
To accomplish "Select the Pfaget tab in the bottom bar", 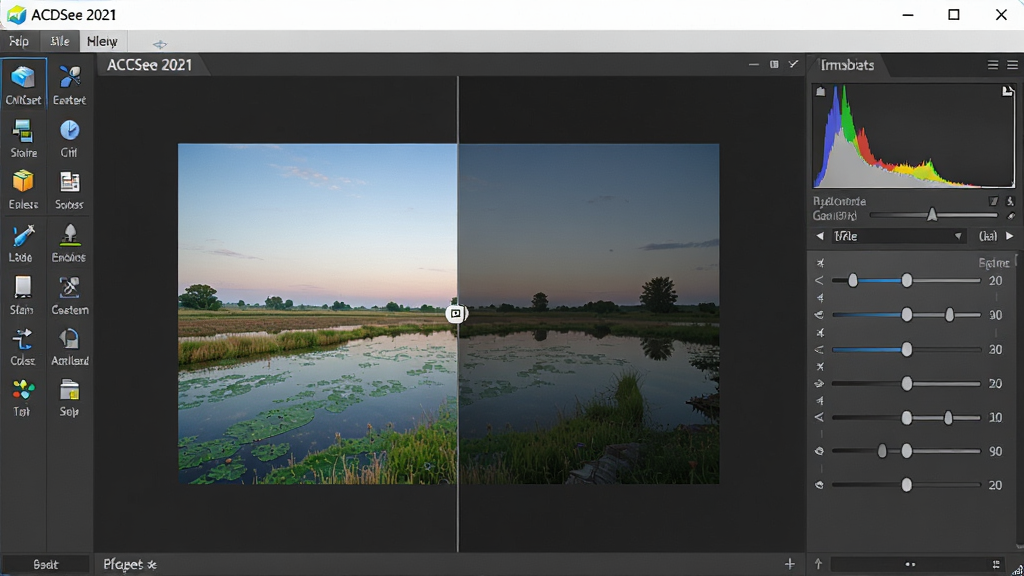I will (129, 564).
